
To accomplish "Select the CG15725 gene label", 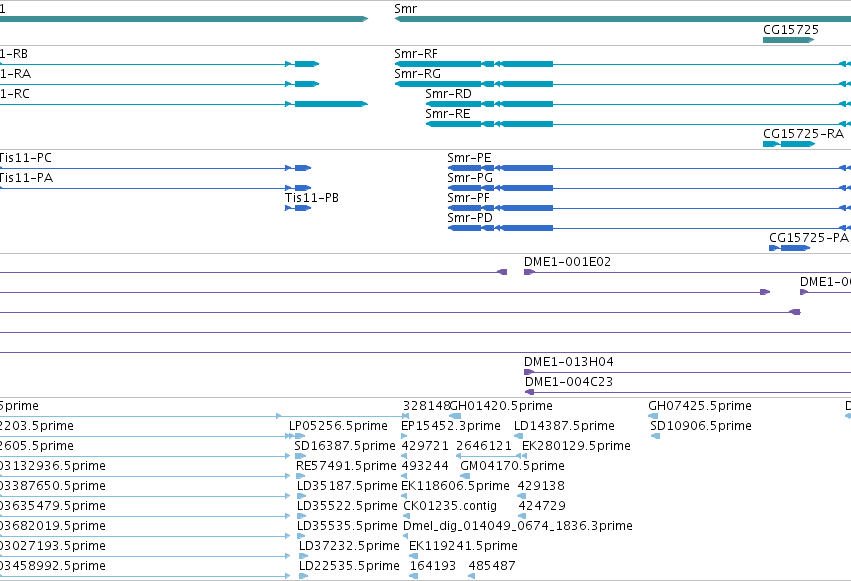I will (791, 30).
